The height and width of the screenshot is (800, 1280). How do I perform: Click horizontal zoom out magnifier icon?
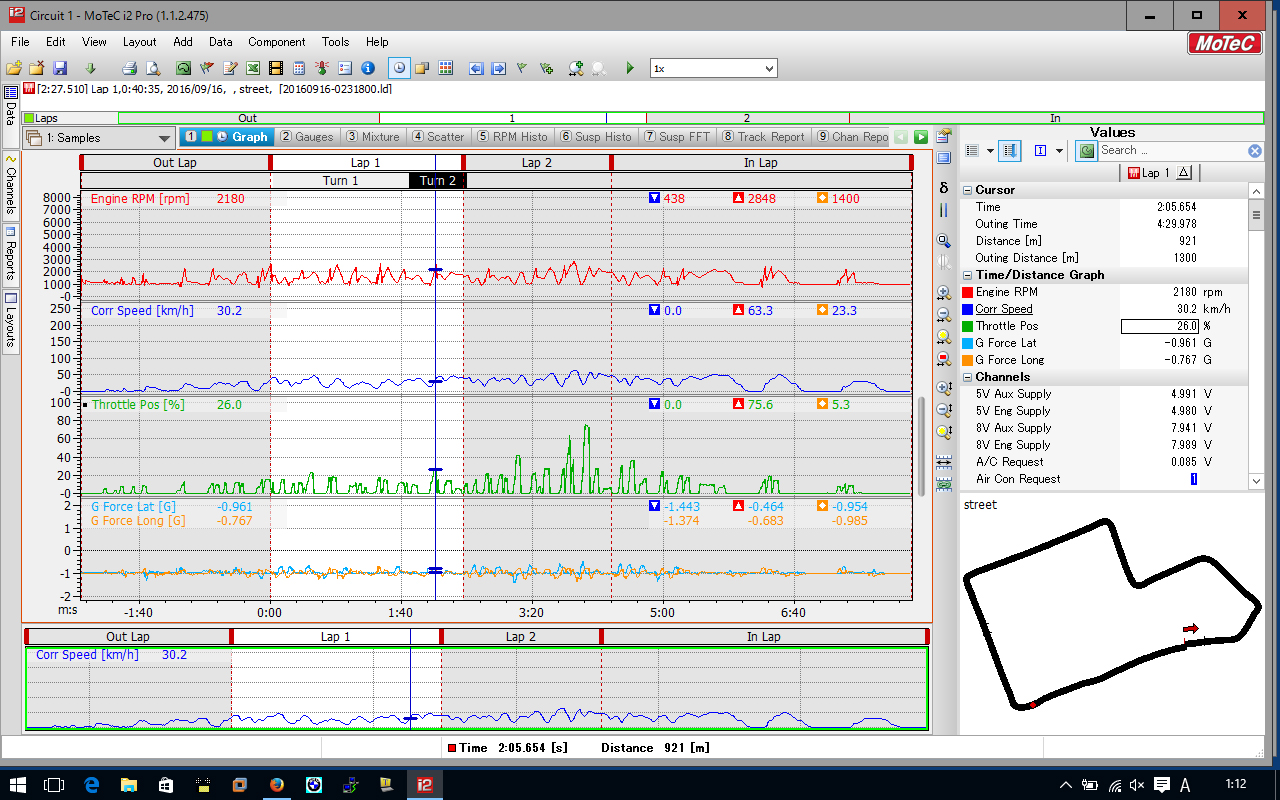(x=944, y=314)
